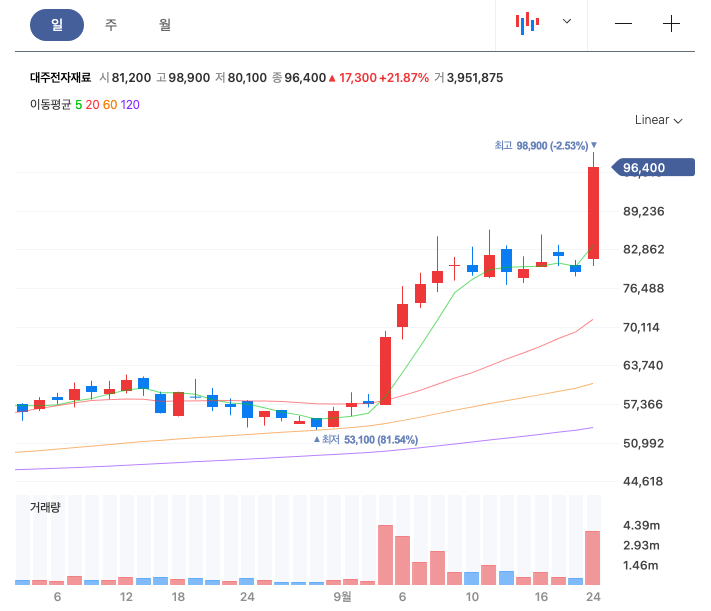Click the 70,114 price axis label
Viewport: 711px width, 611px height.
(641, 327)
